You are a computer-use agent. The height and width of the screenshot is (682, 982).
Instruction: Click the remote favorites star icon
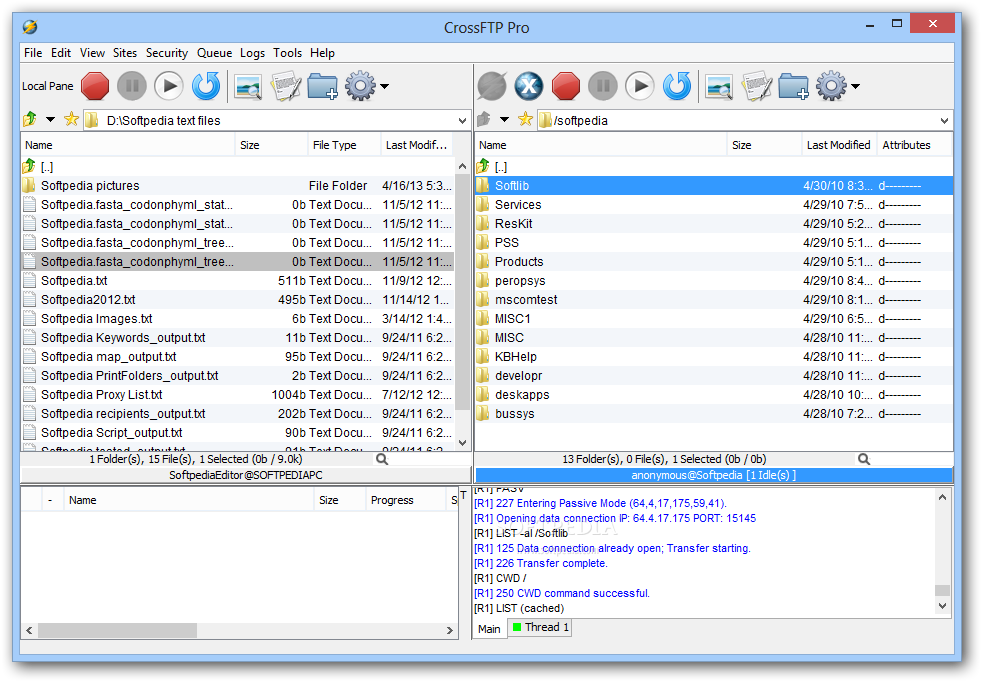pyautogui.click(x=525, y=119)
